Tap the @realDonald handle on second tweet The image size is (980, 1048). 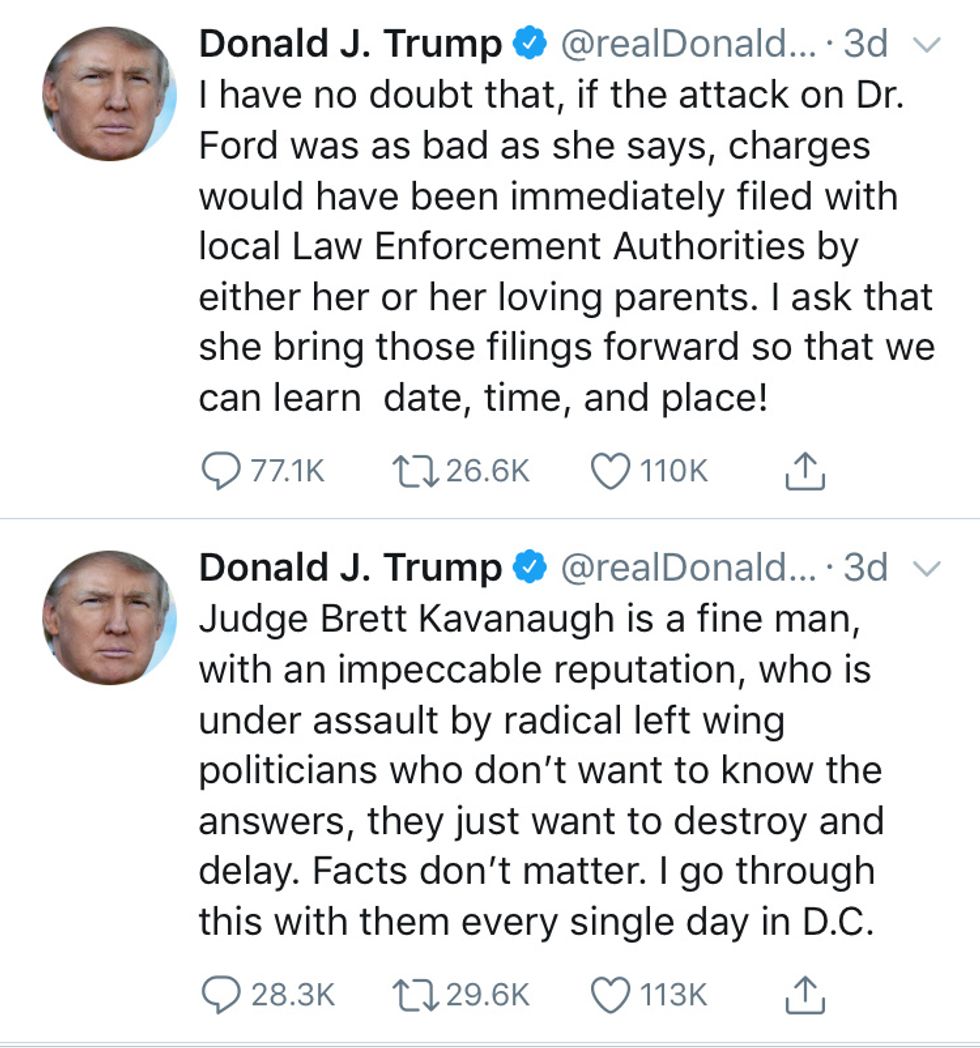690,568
